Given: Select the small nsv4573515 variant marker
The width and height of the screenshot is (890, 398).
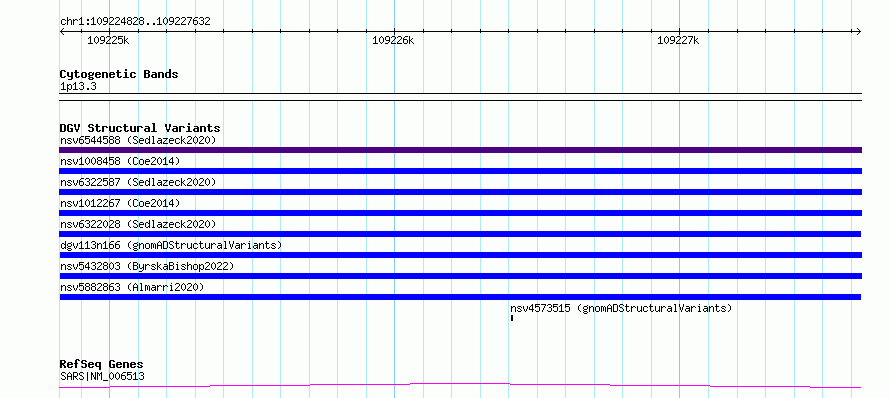Looking at the screenshot, I should click(x=511, y=318).
